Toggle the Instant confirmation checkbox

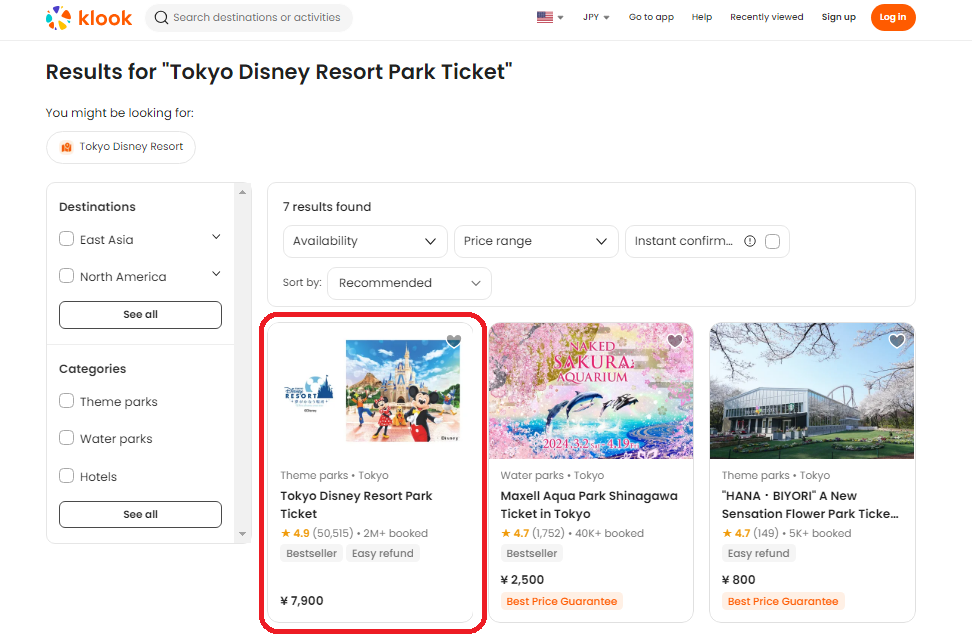tap(772, 241)
